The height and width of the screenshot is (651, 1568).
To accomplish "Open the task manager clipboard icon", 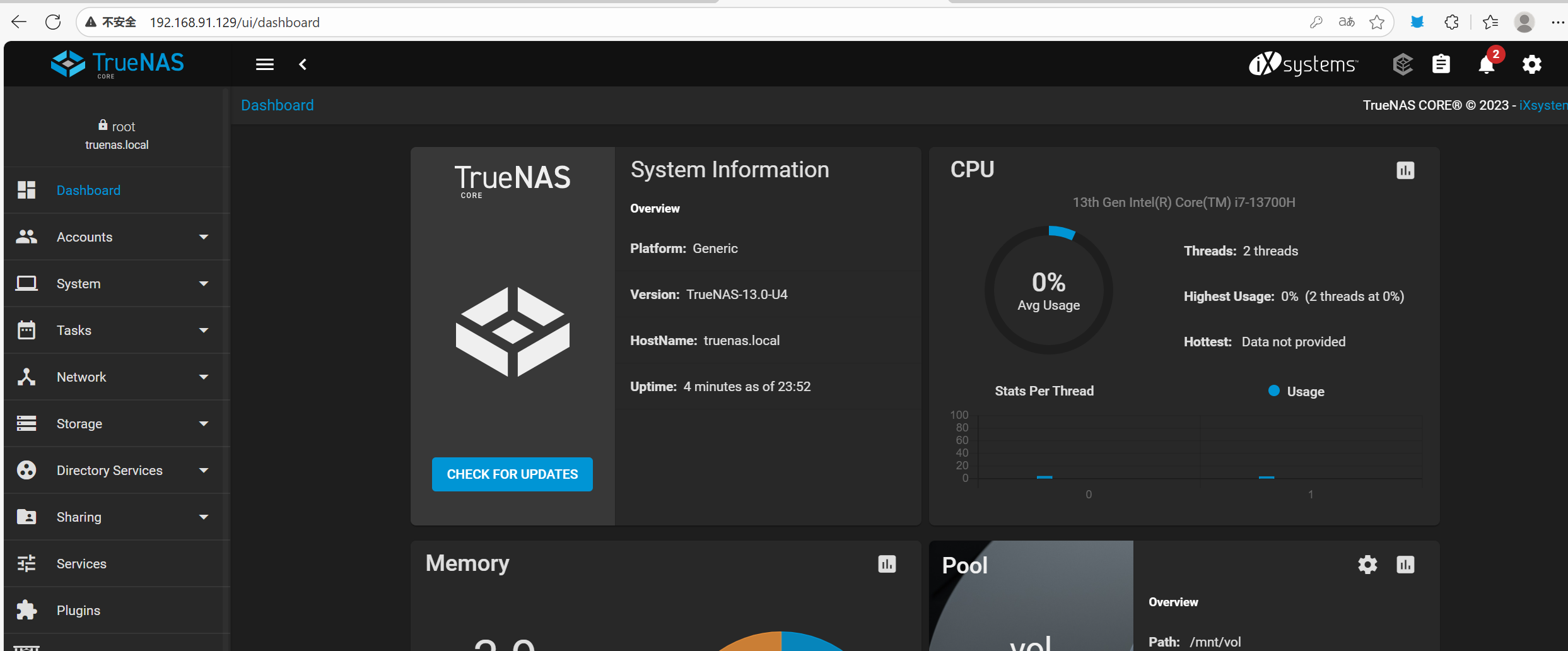I will pyautogui.click(x=1441, y=64).
